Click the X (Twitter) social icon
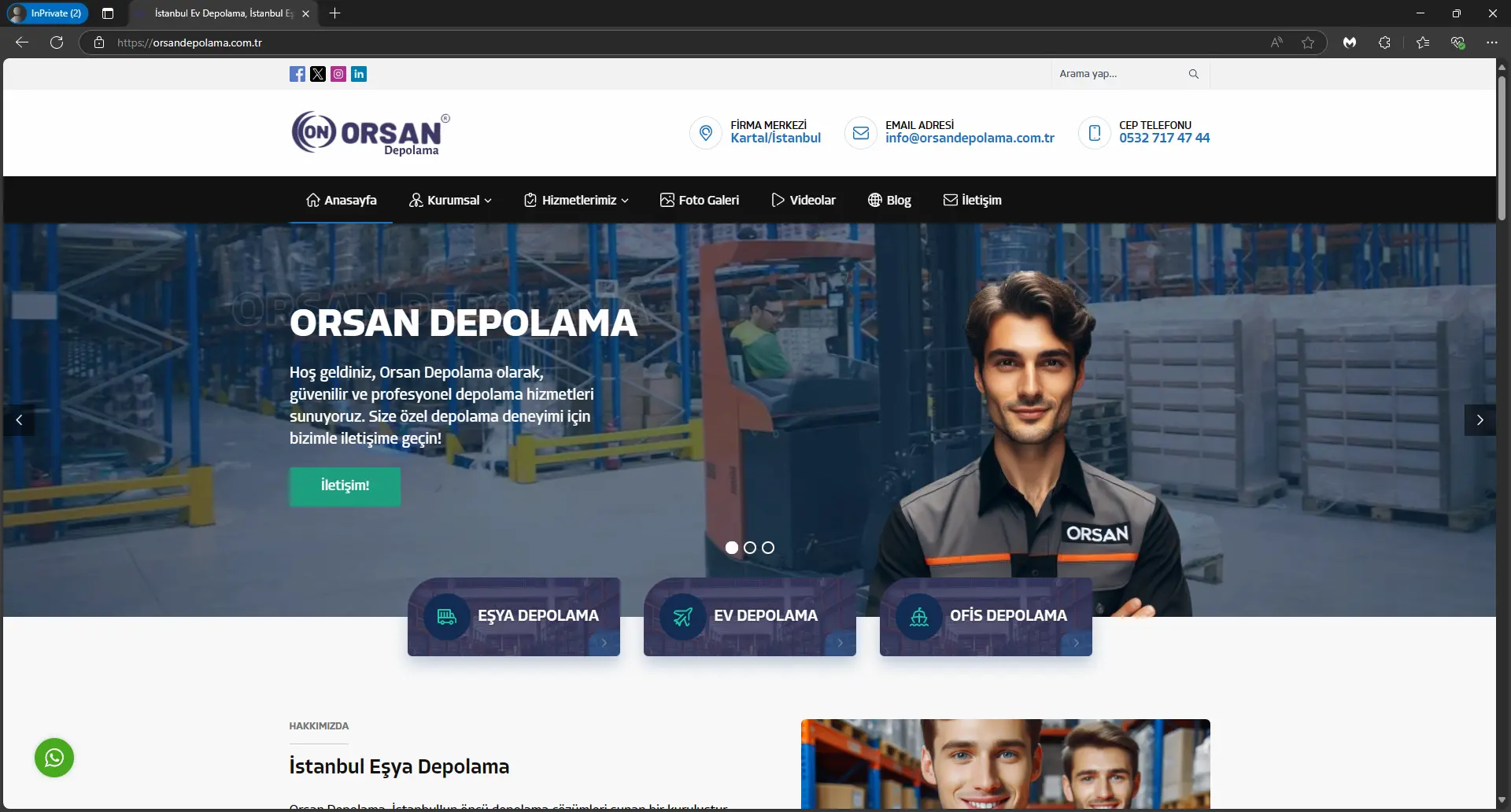The width and height of the screenshot is (1511, 812). click(x=317, y=73)
